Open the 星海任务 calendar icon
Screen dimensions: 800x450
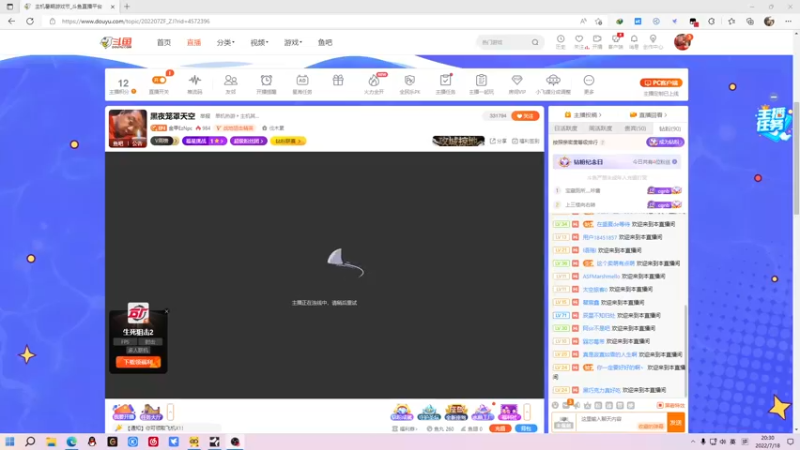coord(302,80)
